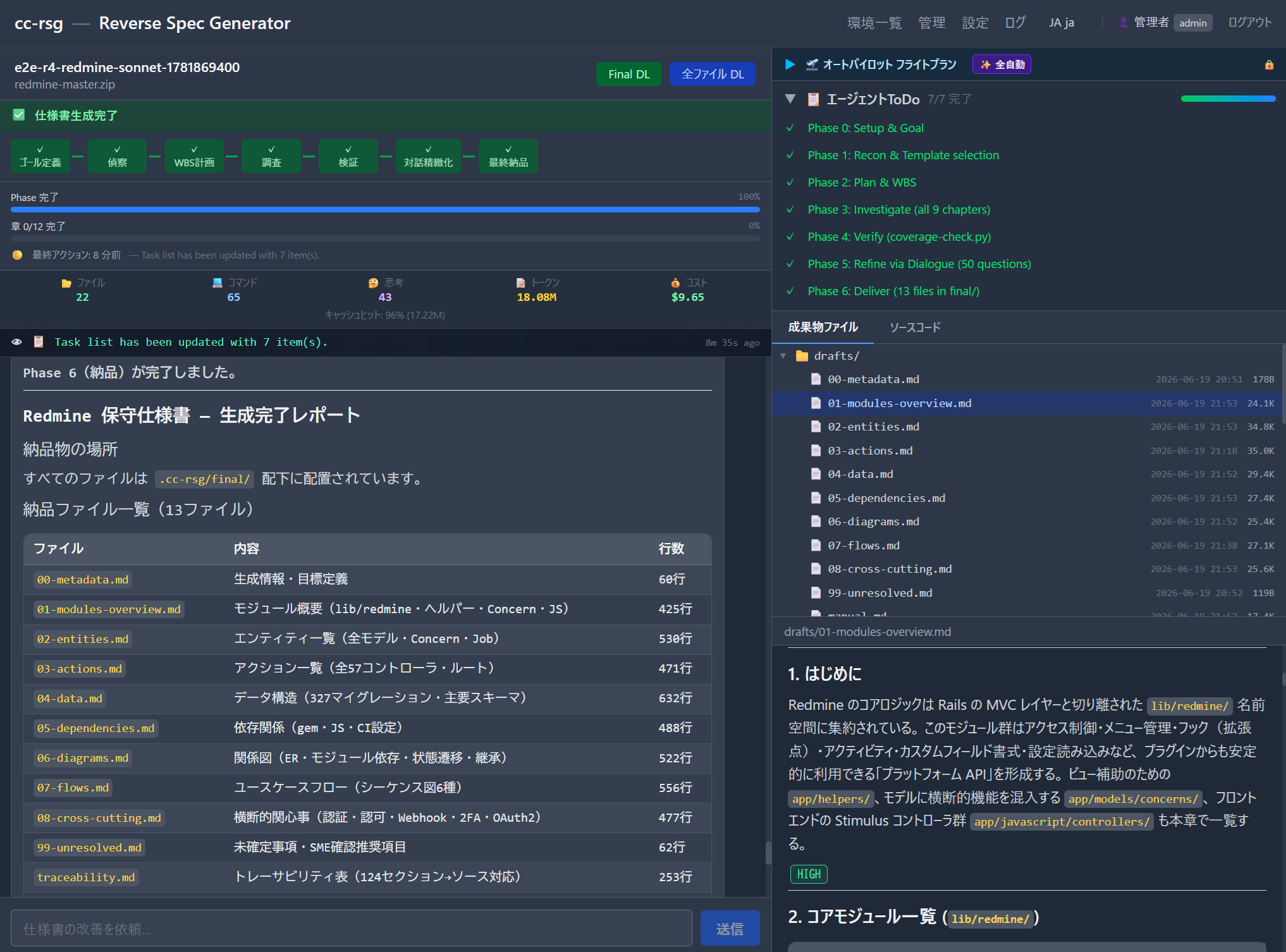Open the 成果物ファイル tab
The image size is (1286, 952).
click(x=823, y=327)
